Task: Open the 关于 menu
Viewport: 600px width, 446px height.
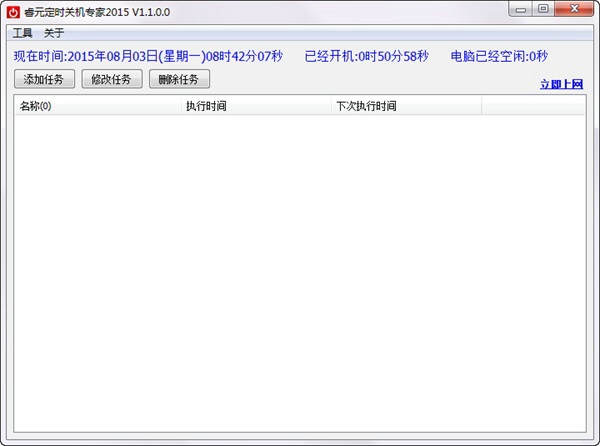Action: pos(54,33)
